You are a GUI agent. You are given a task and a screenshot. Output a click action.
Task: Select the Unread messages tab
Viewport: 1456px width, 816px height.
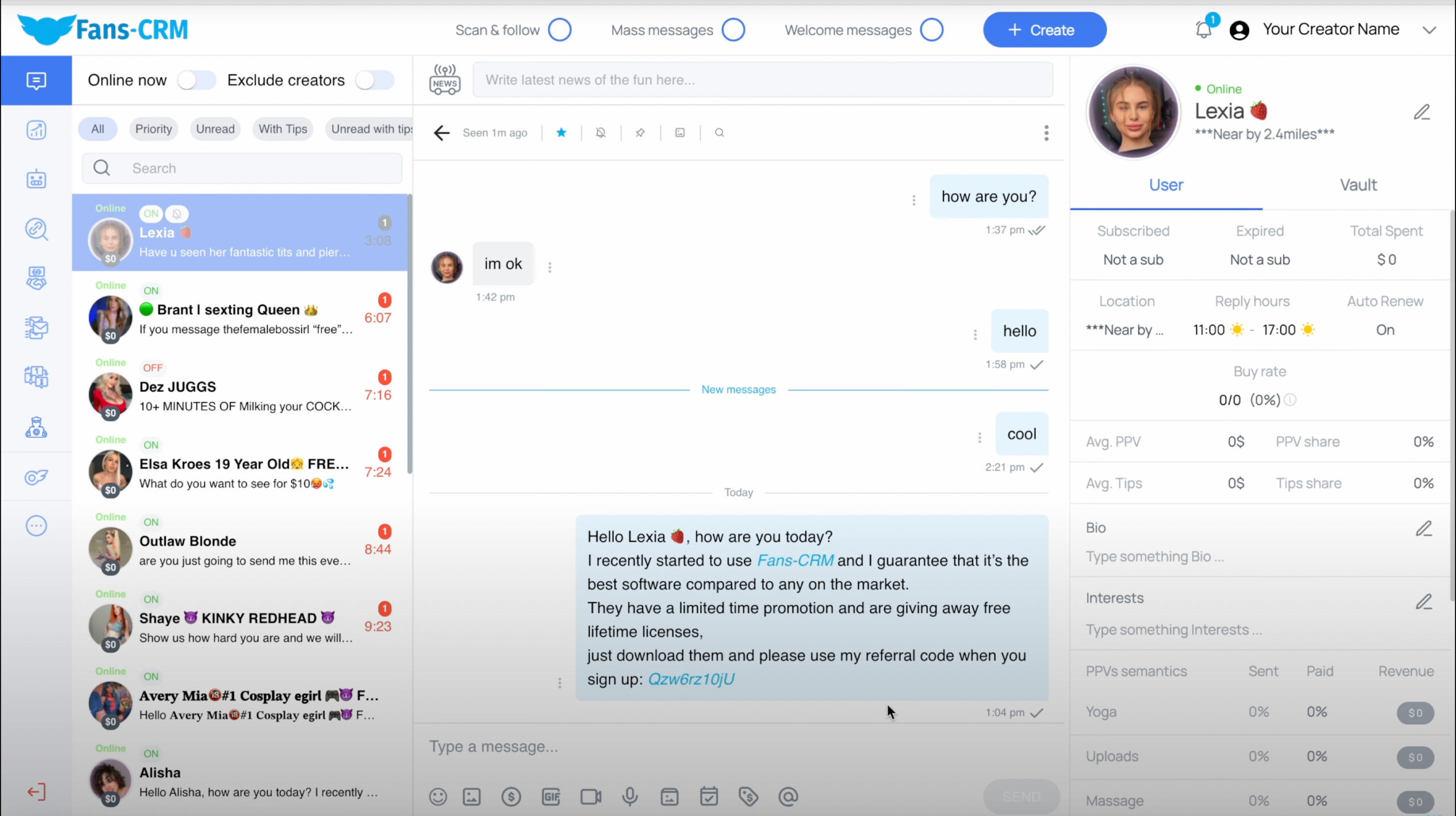tap(214, 128)
